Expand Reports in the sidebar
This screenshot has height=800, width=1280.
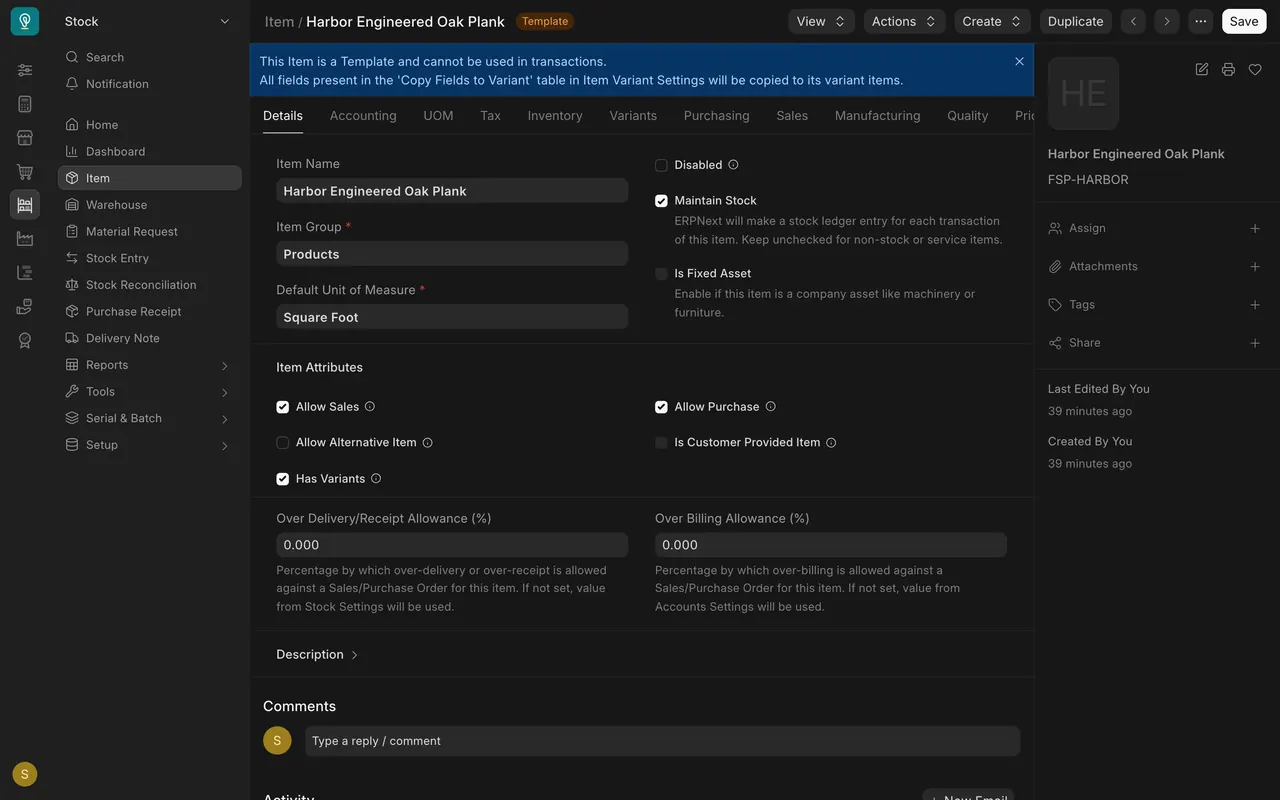click(149, 365)
